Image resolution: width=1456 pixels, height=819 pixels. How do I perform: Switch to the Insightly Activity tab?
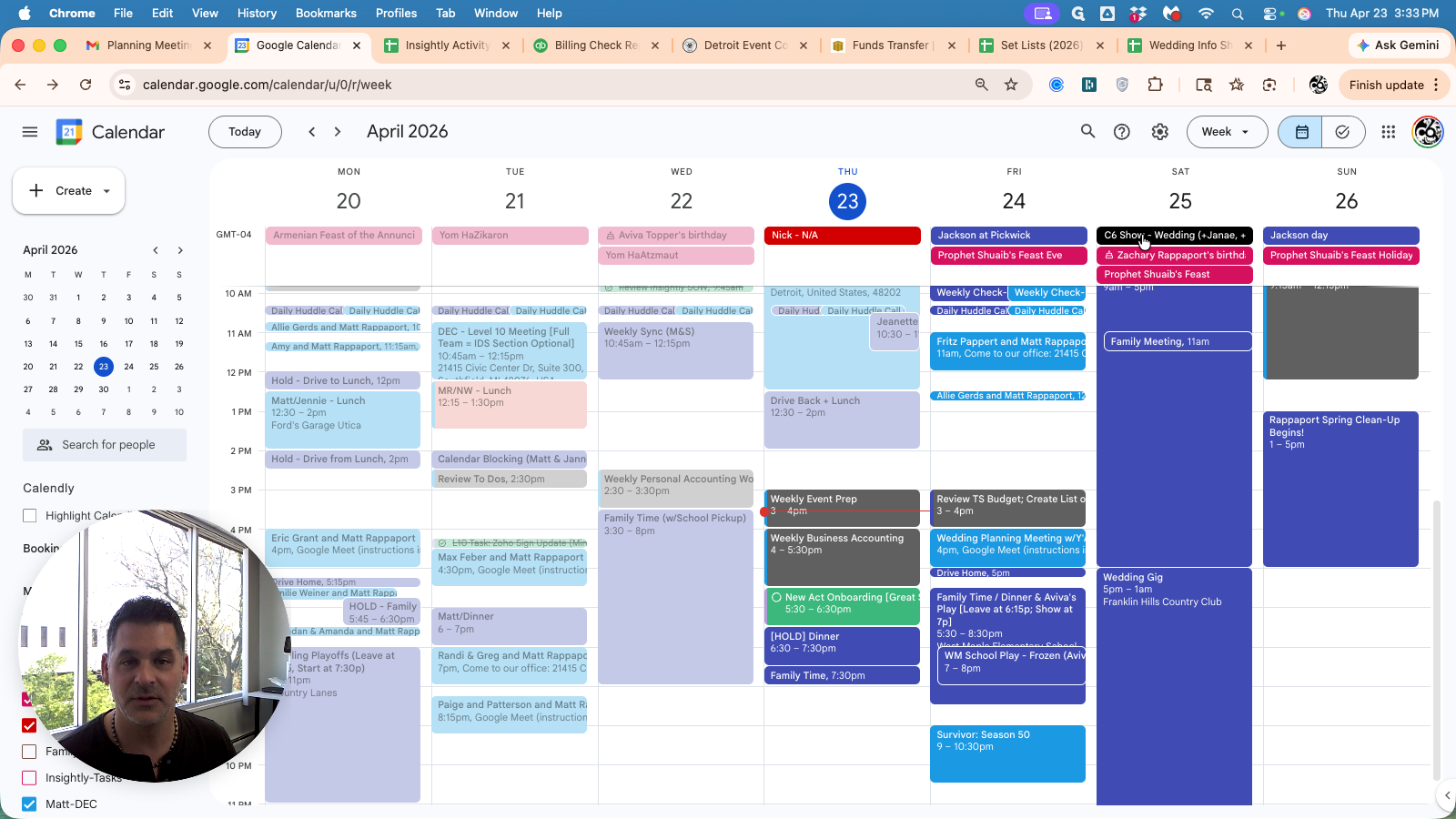click(x=446, y=45)
